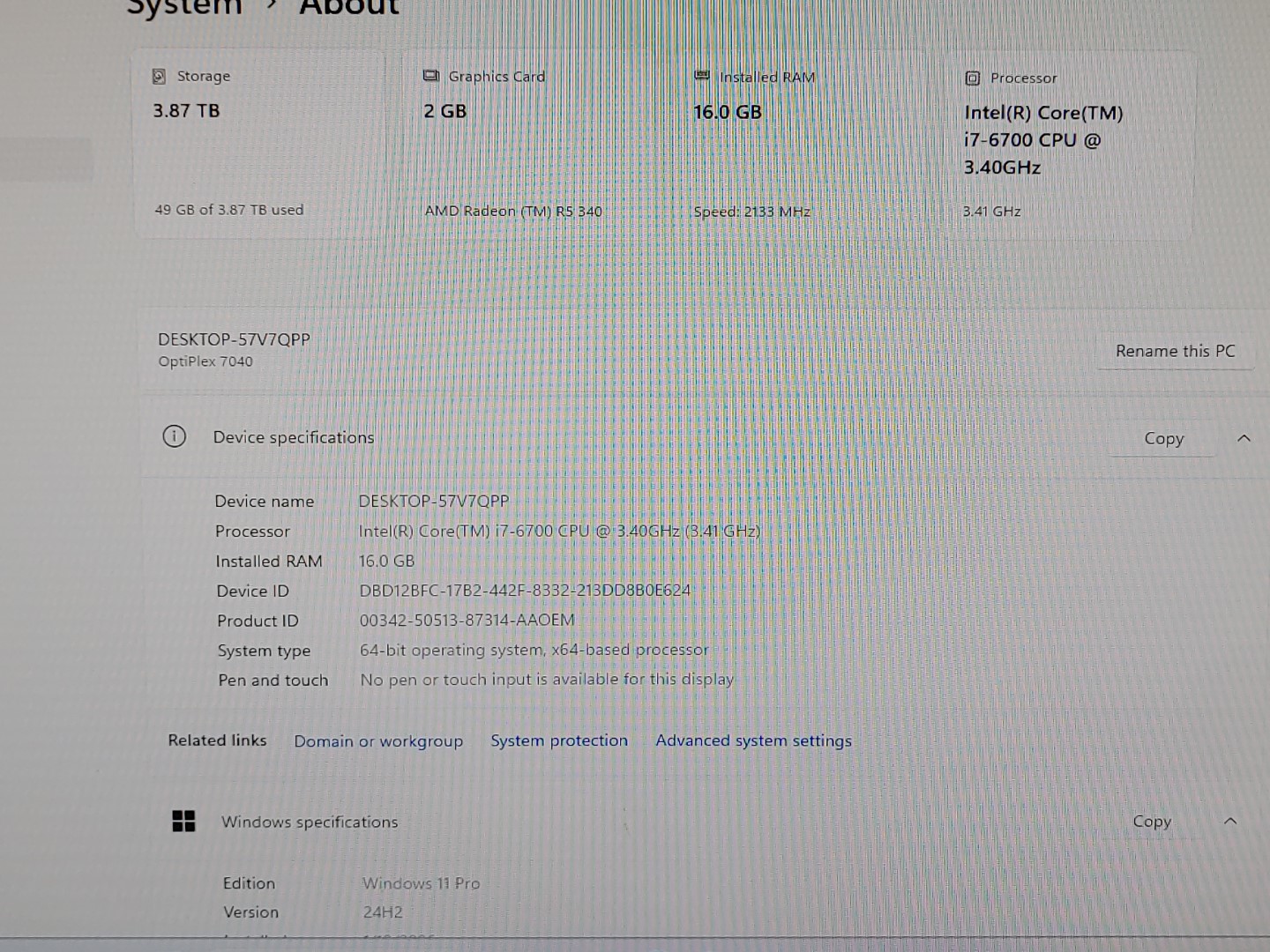This screenshot has height=952, width=1270.
Task: Open Advanced system settings link
Action: 753,741
